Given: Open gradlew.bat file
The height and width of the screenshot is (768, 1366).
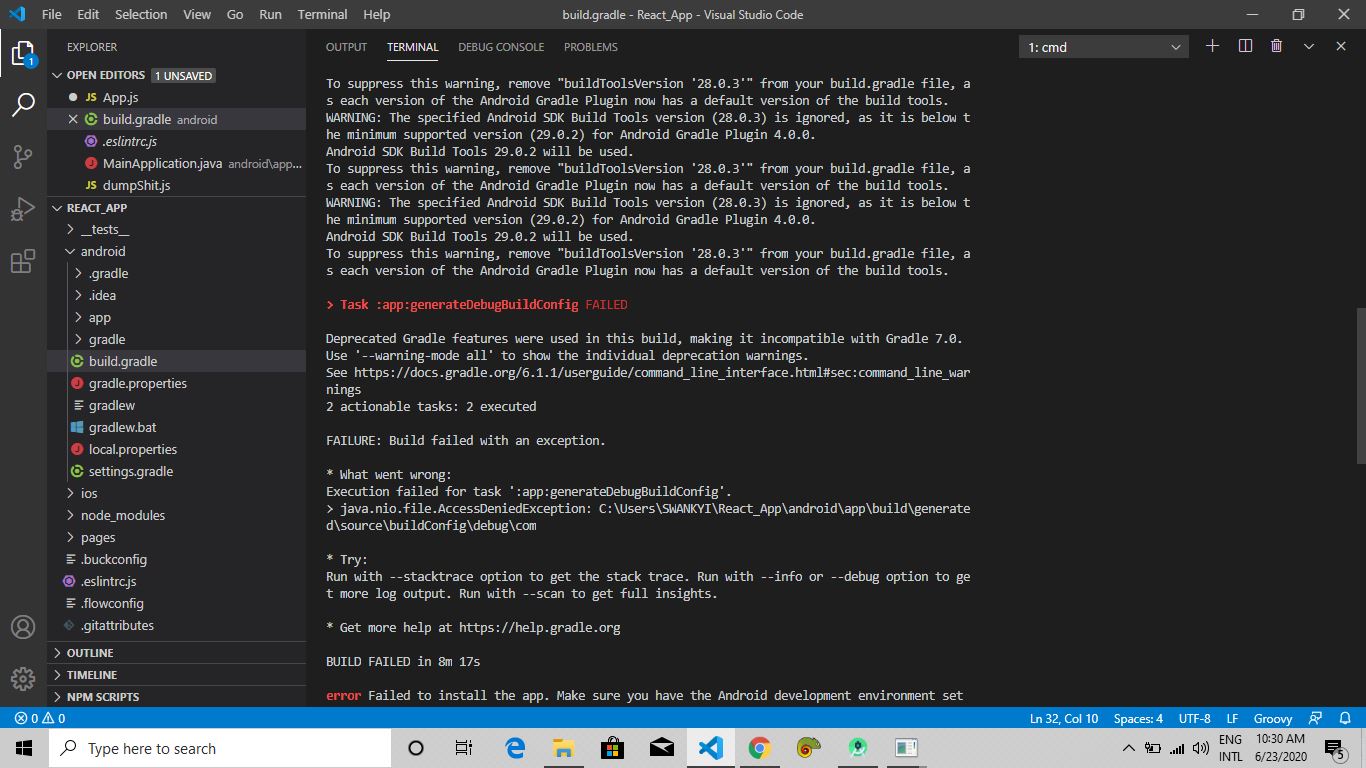Looking at the screenshot, I should point(176,427).
